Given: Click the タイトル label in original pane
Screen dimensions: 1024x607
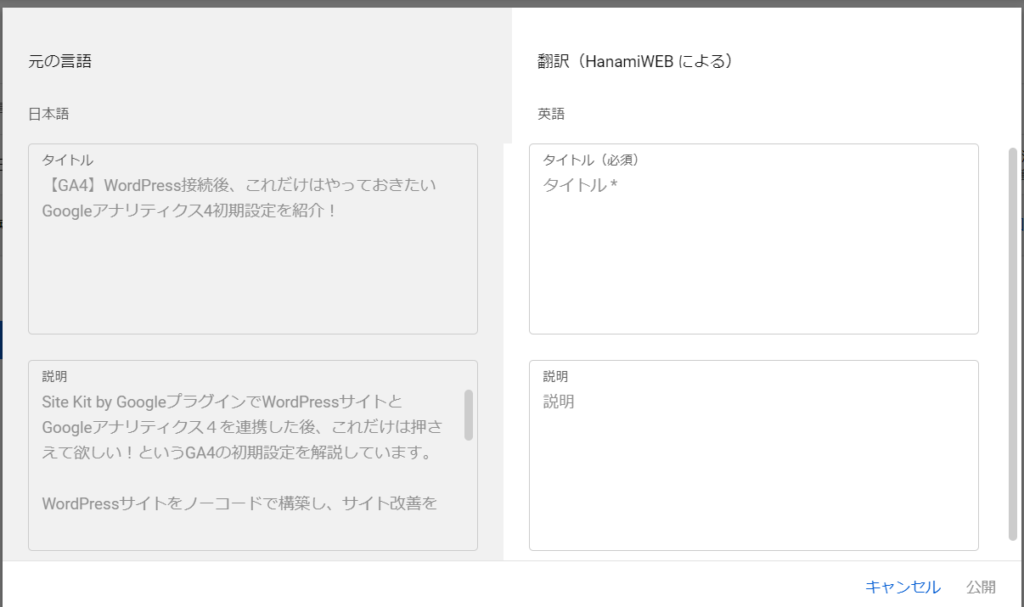Looking at the screenshot, I should pyautogui.click(x=68, y=160).
